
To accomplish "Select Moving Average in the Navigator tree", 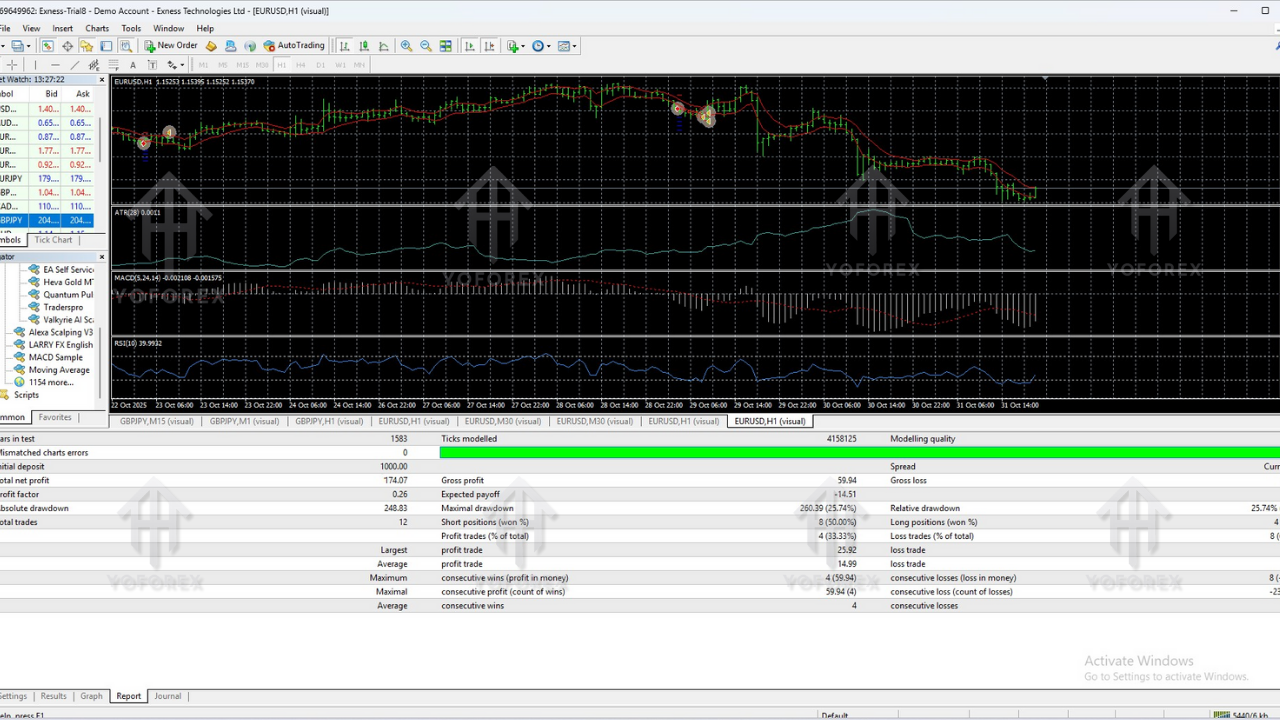I will (59, 369).
